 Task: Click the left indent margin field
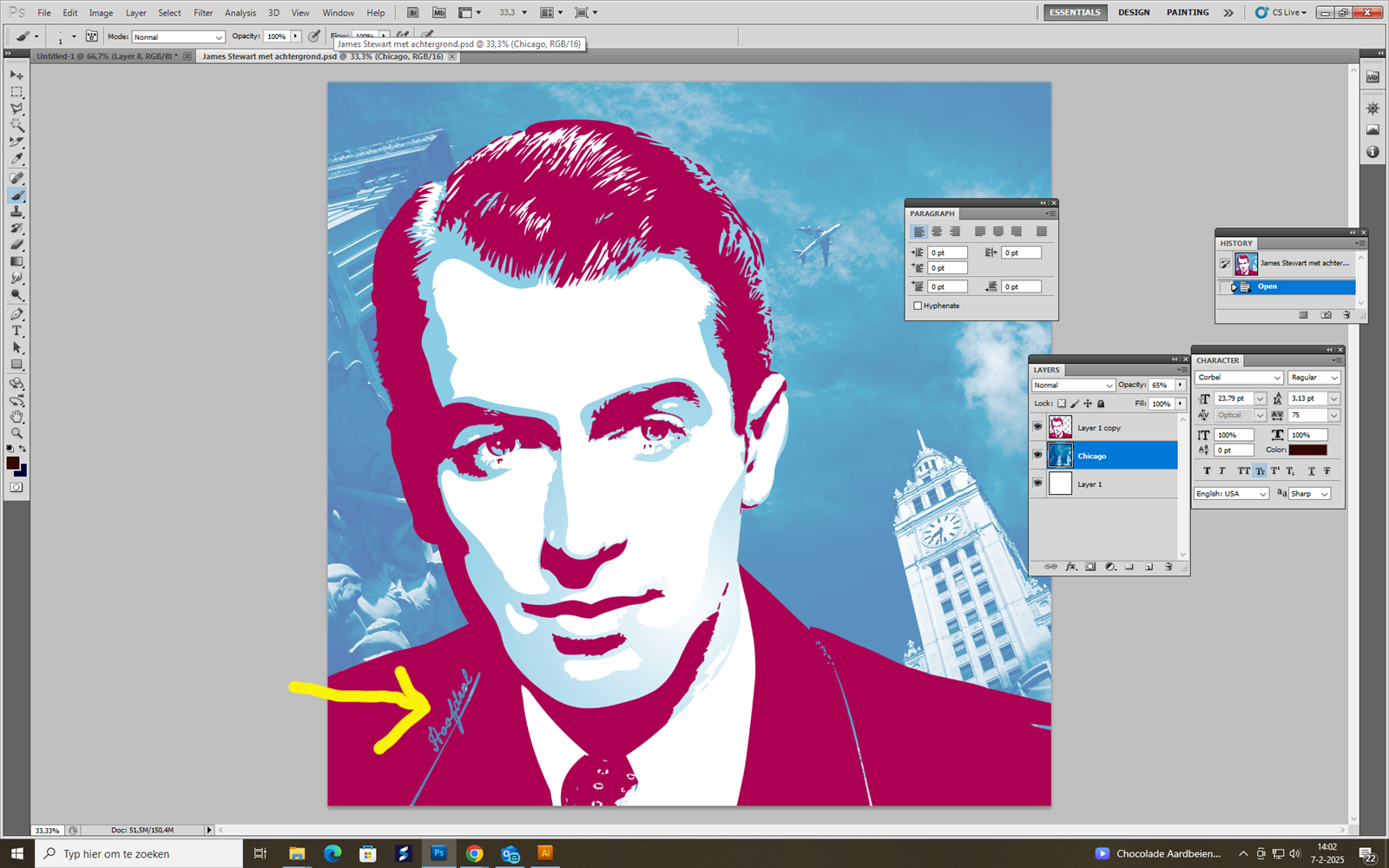[946, 253]
